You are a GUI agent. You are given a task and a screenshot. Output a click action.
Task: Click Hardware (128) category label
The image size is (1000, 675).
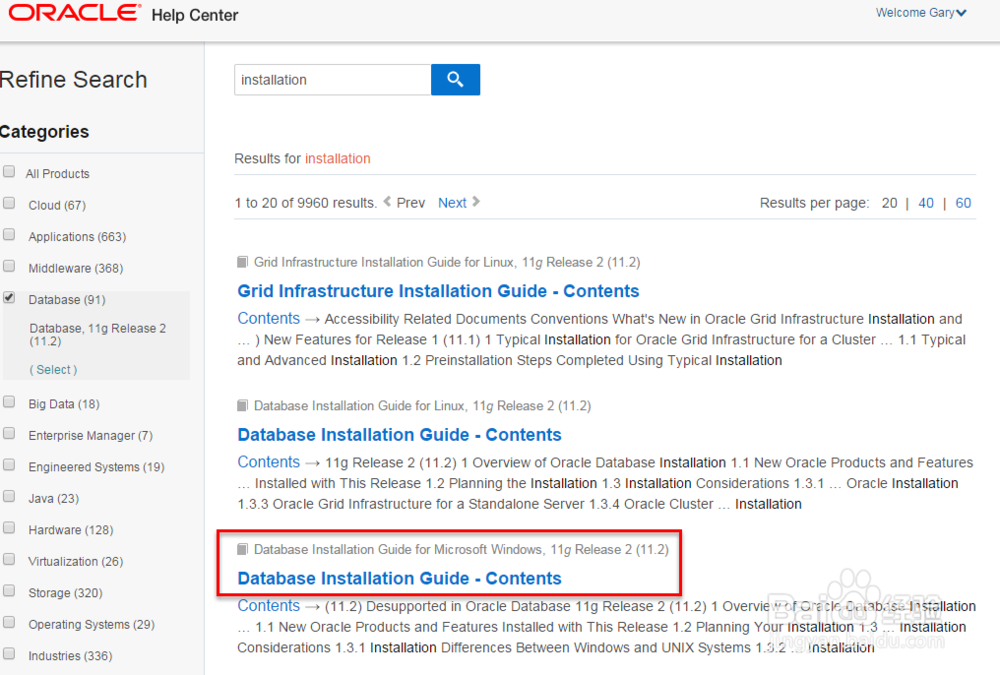pos(71,530)
